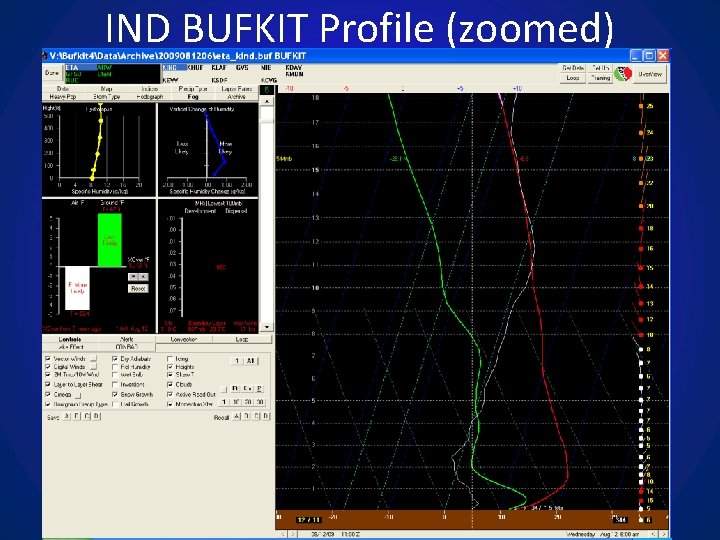Image resolution: width=720 pixels, height=540 pixels.
Task: Toggle the Digital Winds checkbox
Action: coord(48,367)
